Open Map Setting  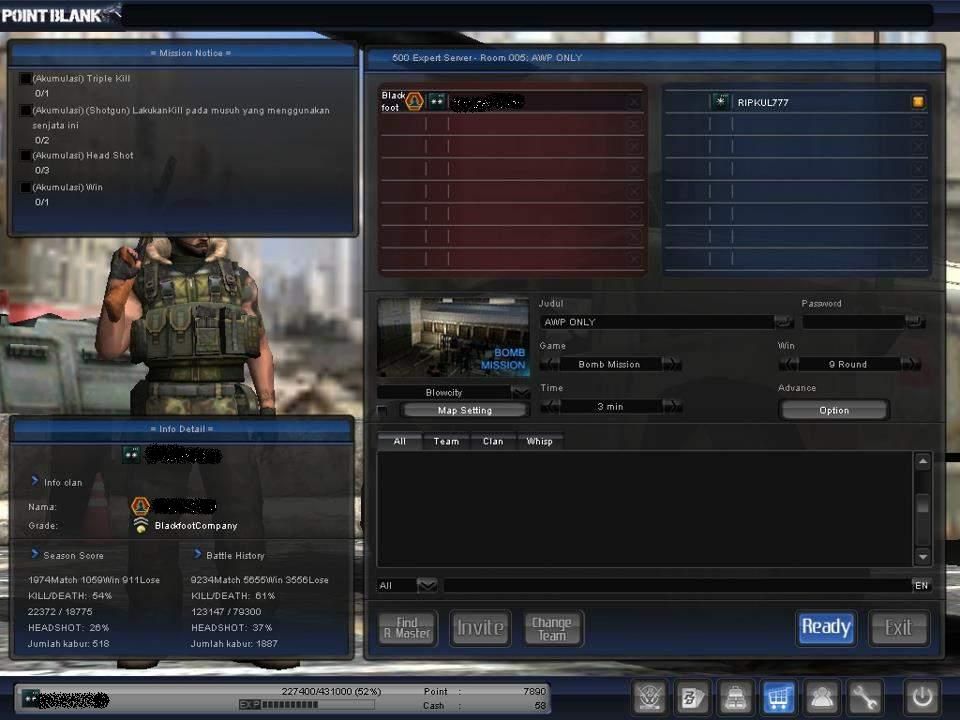(x=465, y=410)
